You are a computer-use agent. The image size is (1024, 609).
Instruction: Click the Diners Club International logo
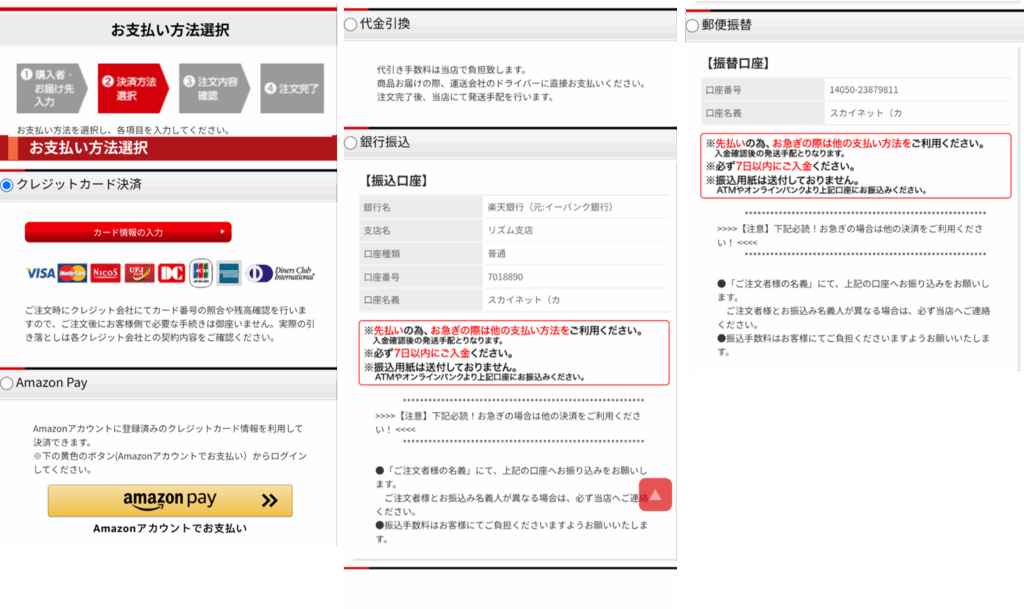pos(282,273)
